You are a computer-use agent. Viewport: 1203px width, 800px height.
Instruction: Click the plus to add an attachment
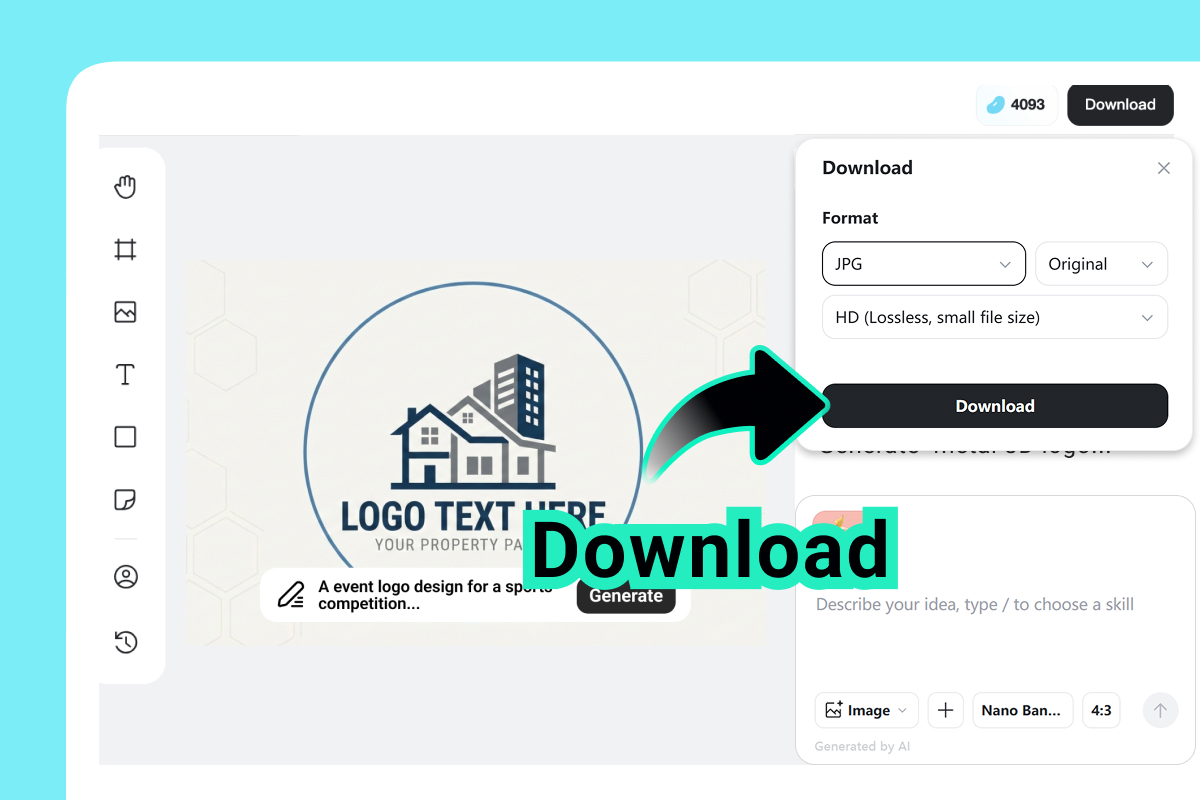point(945,710)
